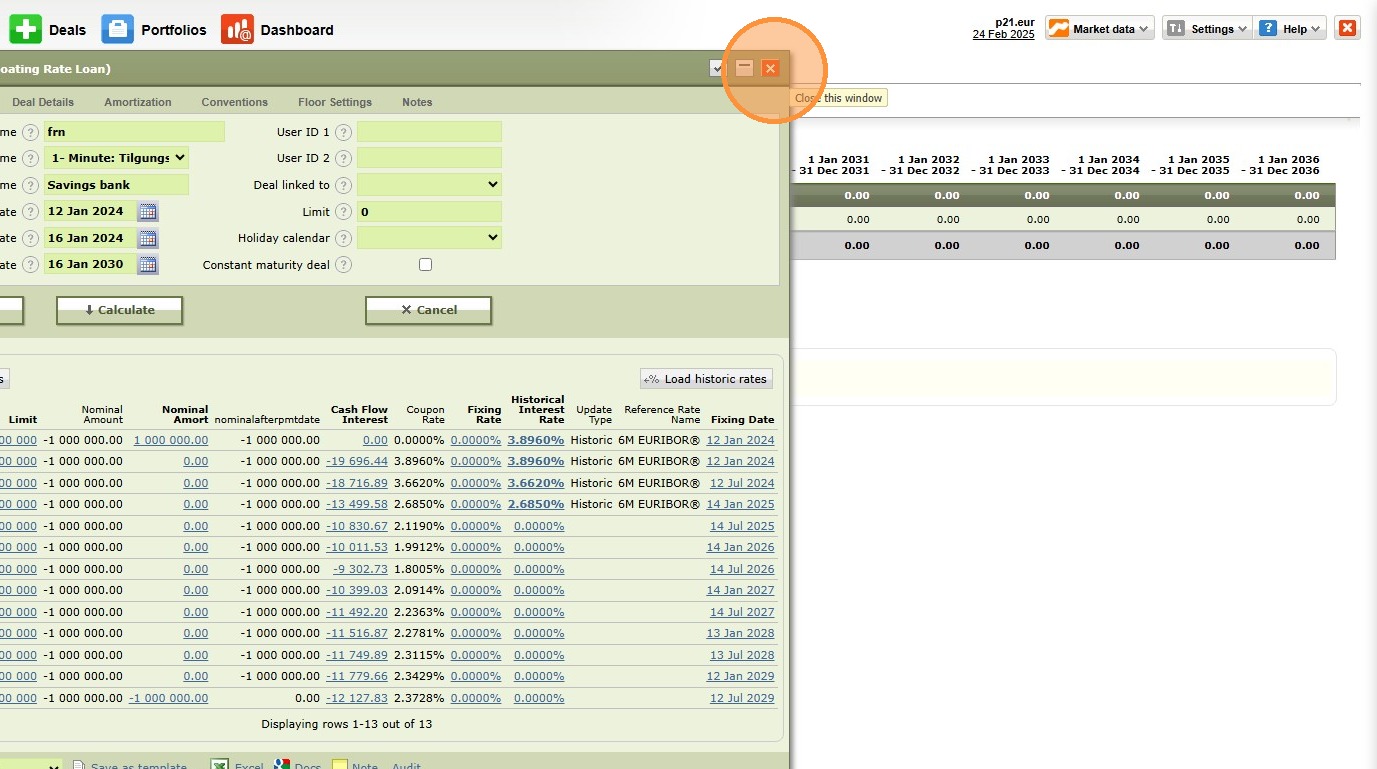Click the frn name input field
Viewport: 1377px width, 769px height.
[134, 132]
